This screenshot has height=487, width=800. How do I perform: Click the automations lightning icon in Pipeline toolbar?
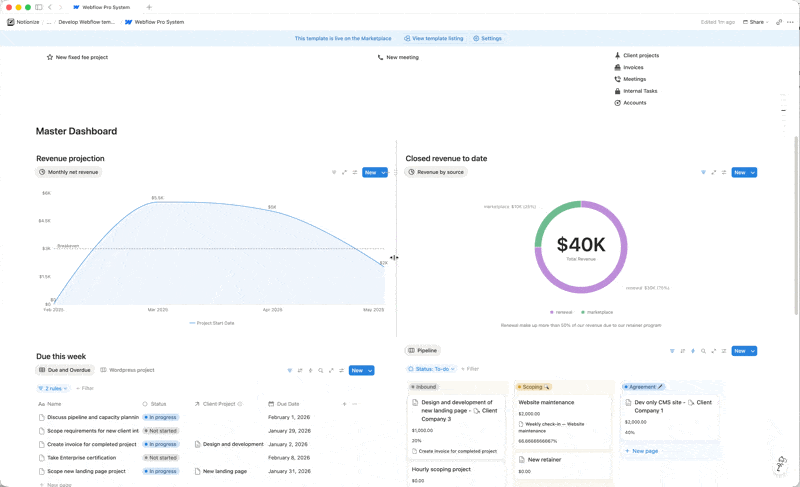(693, 351)
